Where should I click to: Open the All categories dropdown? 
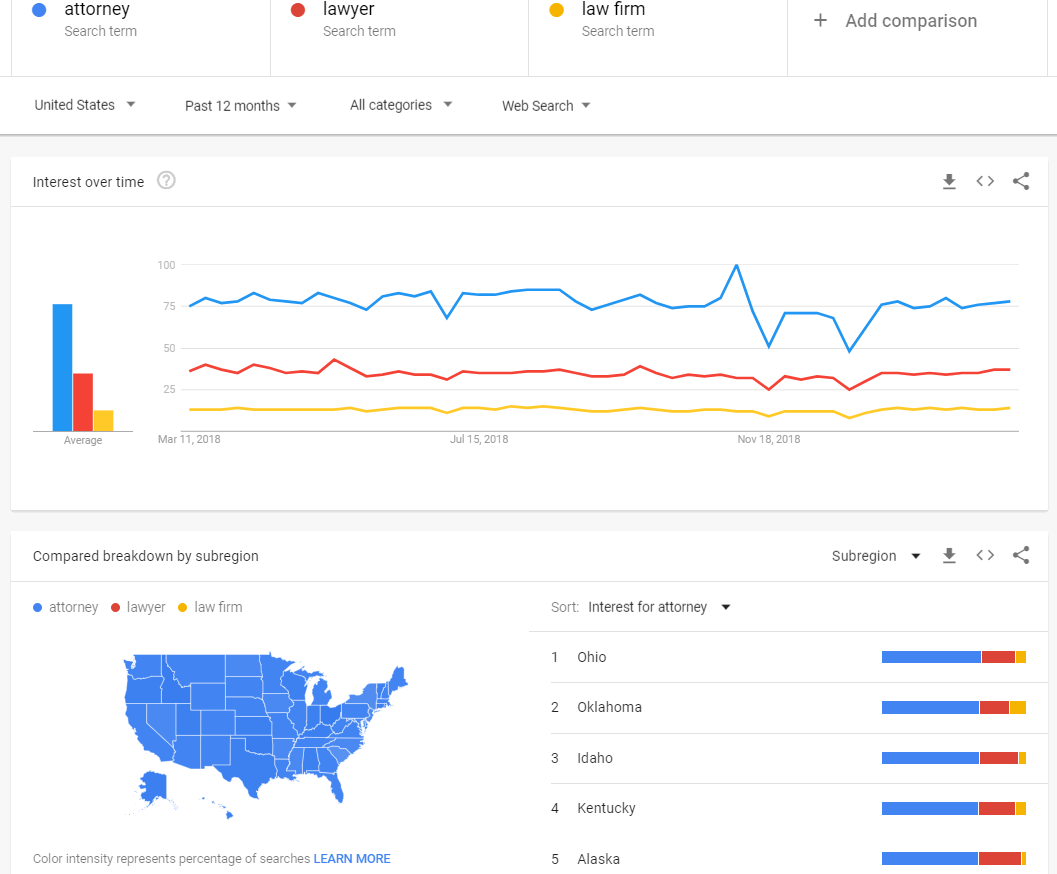tap(401, 105)
